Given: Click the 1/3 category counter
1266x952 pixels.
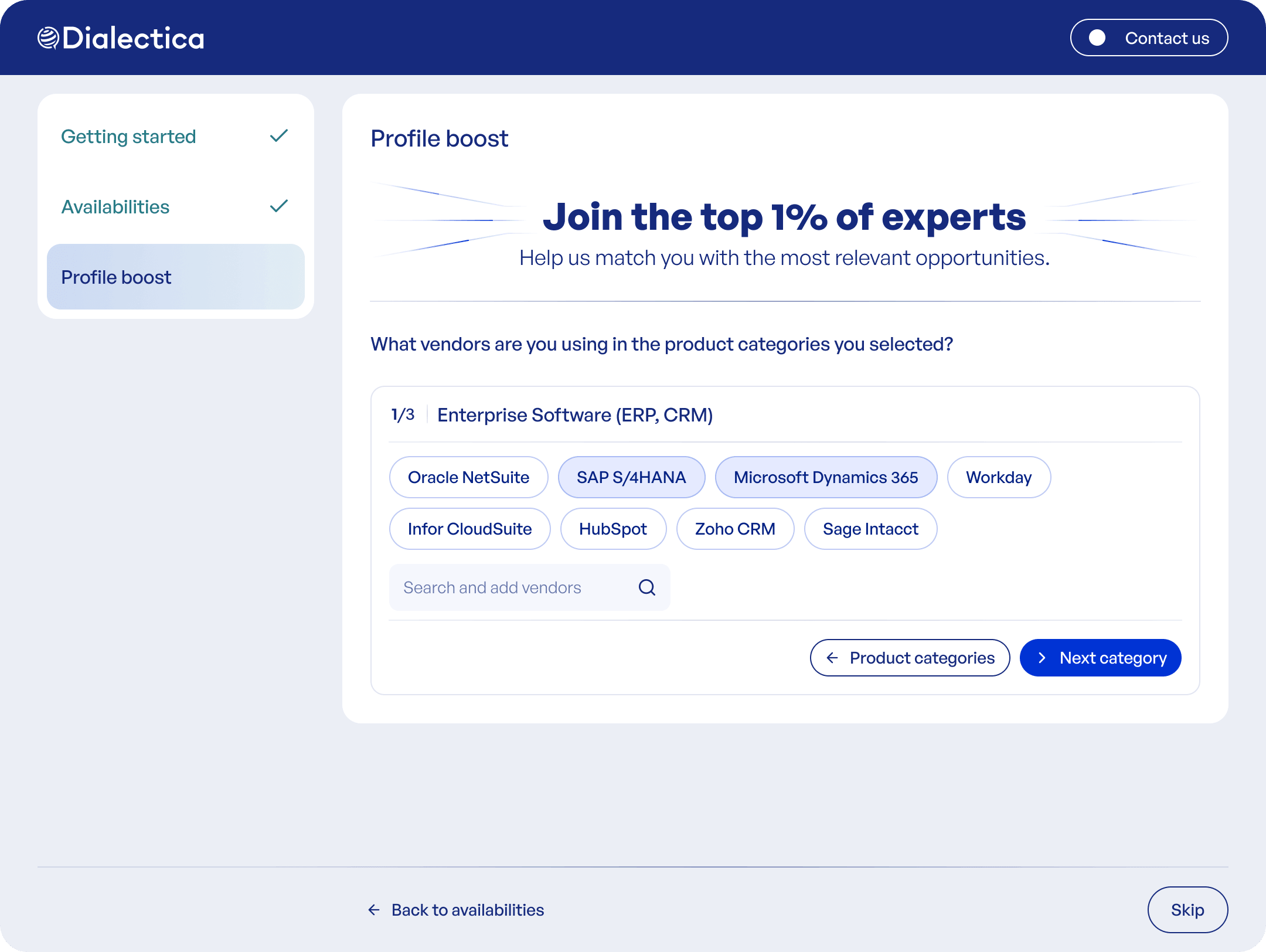Looking at the screenshot, I should pos(403,414).
